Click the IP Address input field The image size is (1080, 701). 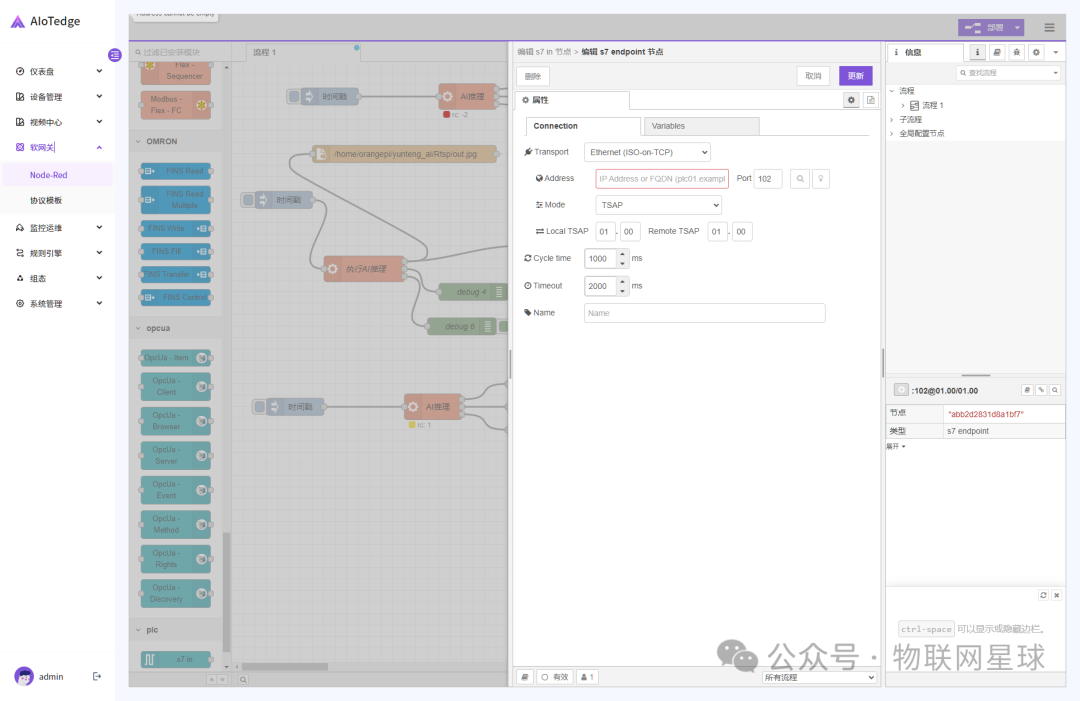pos(662,179)
